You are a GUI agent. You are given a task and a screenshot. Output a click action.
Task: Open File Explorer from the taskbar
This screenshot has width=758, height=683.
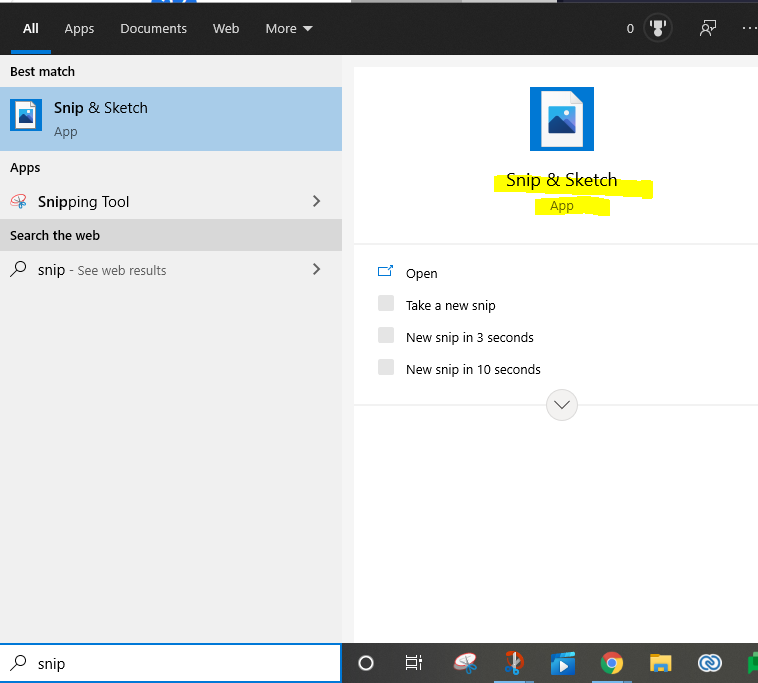coord(660,663)
